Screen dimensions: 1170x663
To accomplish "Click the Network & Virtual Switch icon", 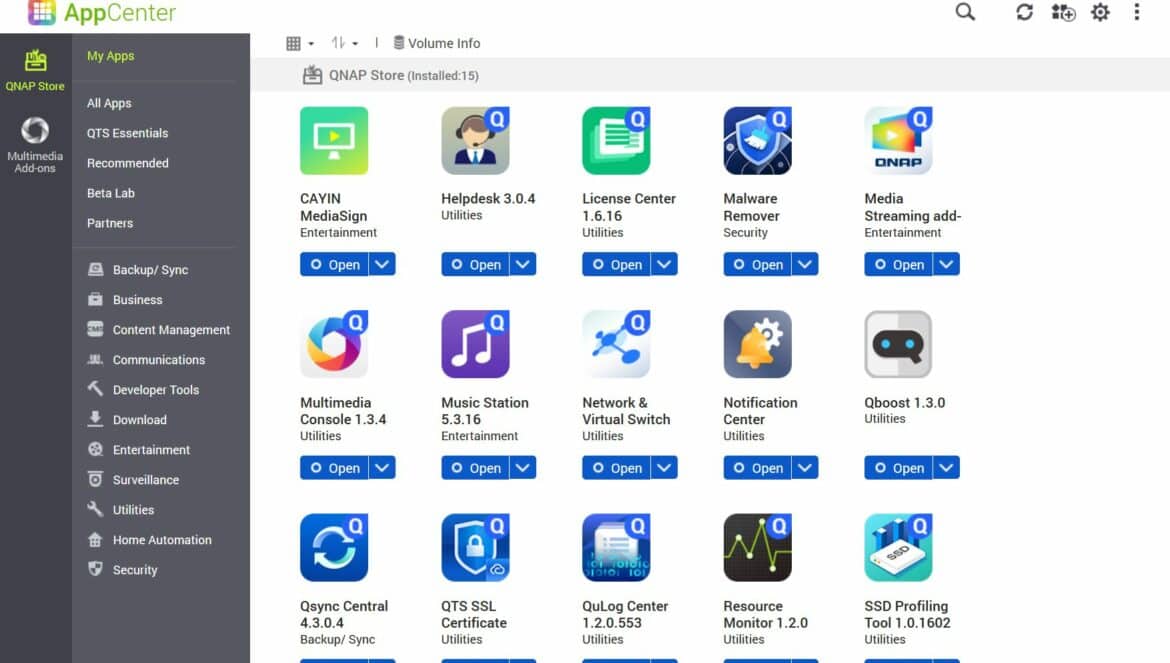I will coord(616,344).
